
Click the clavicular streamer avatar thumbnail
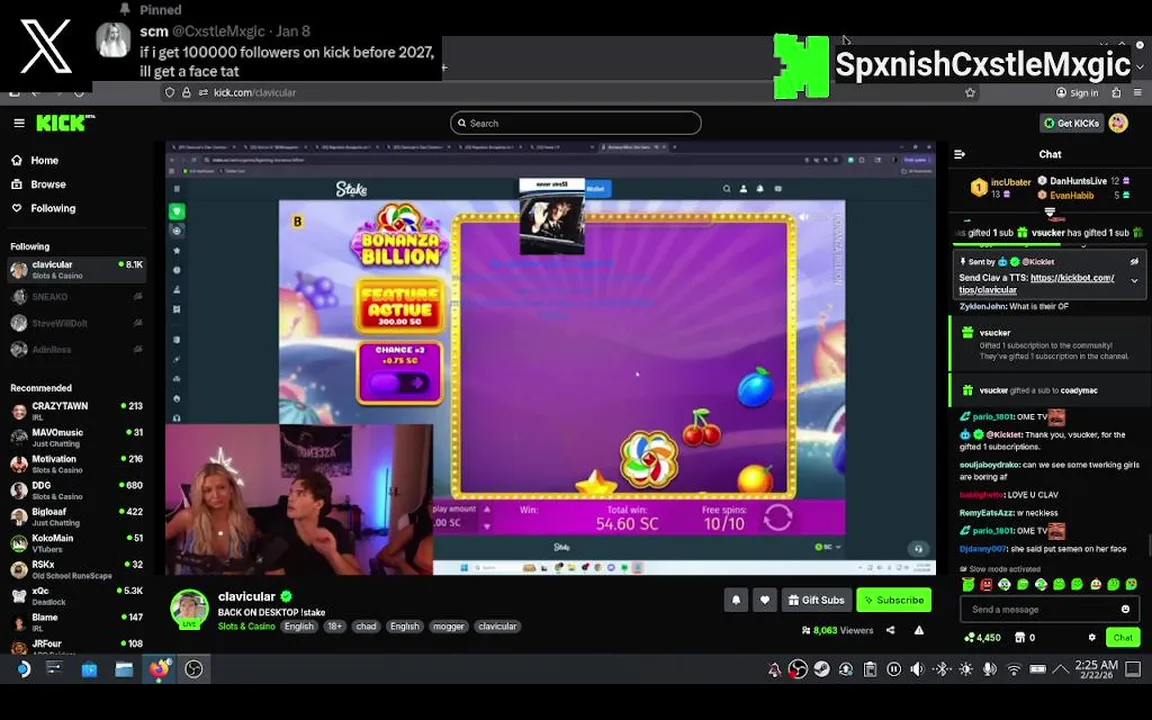tap(190, 608)
